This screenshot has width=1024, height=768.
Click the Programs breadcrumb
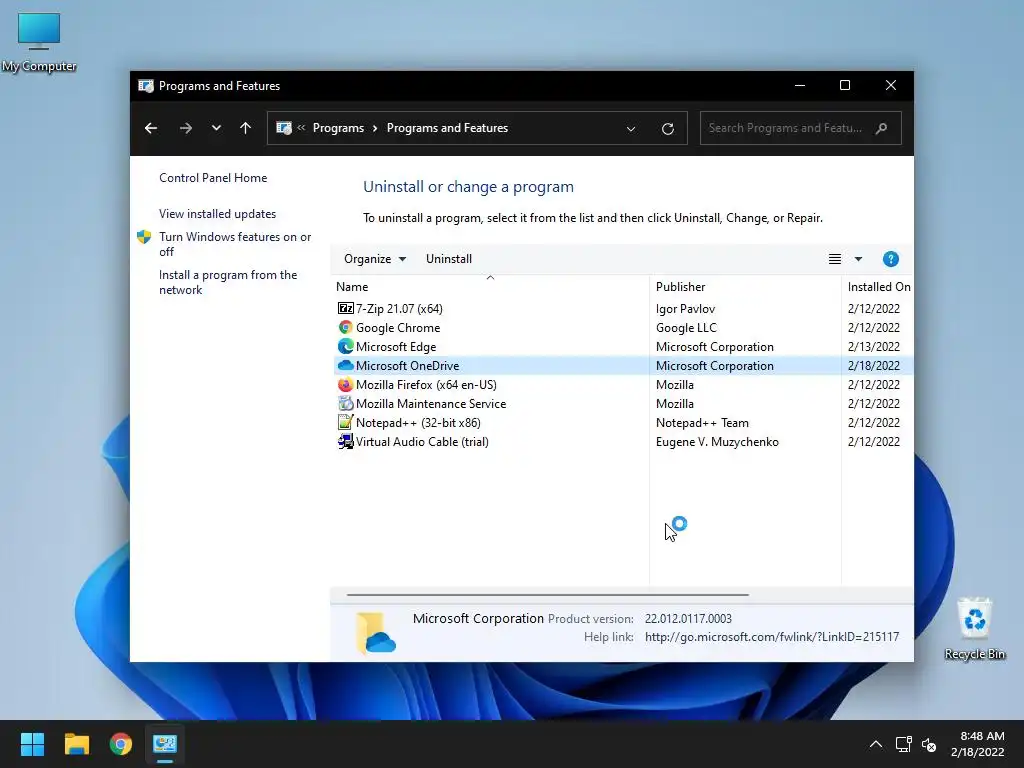[x=338, y=128]
